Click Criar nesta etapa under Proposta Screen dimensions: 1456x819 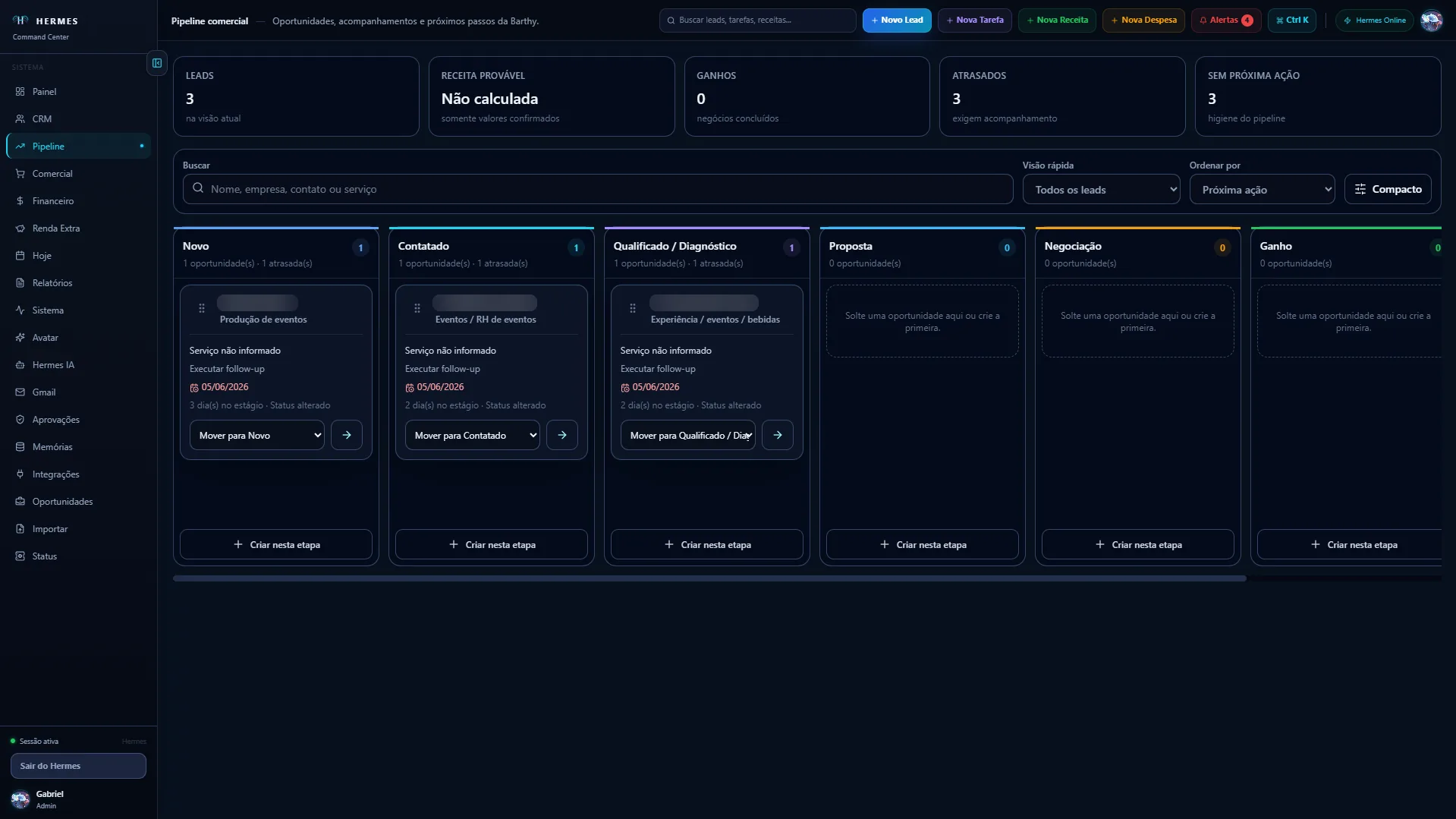(x=922, y=544)
